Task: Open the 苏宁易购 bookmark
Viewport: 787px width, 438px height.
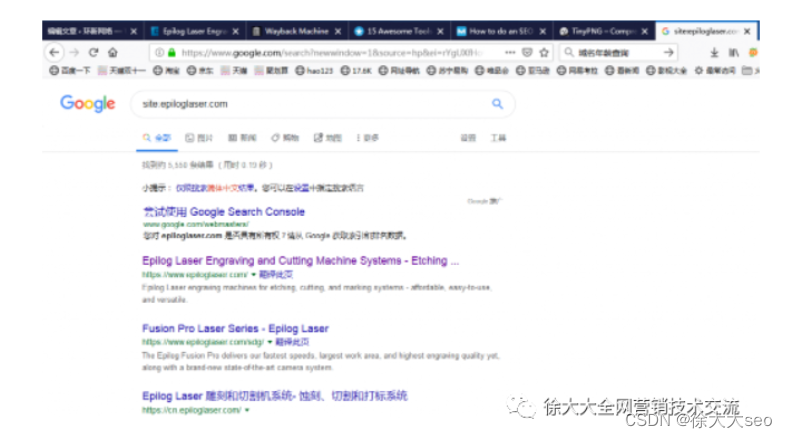Action: (447, 71)
